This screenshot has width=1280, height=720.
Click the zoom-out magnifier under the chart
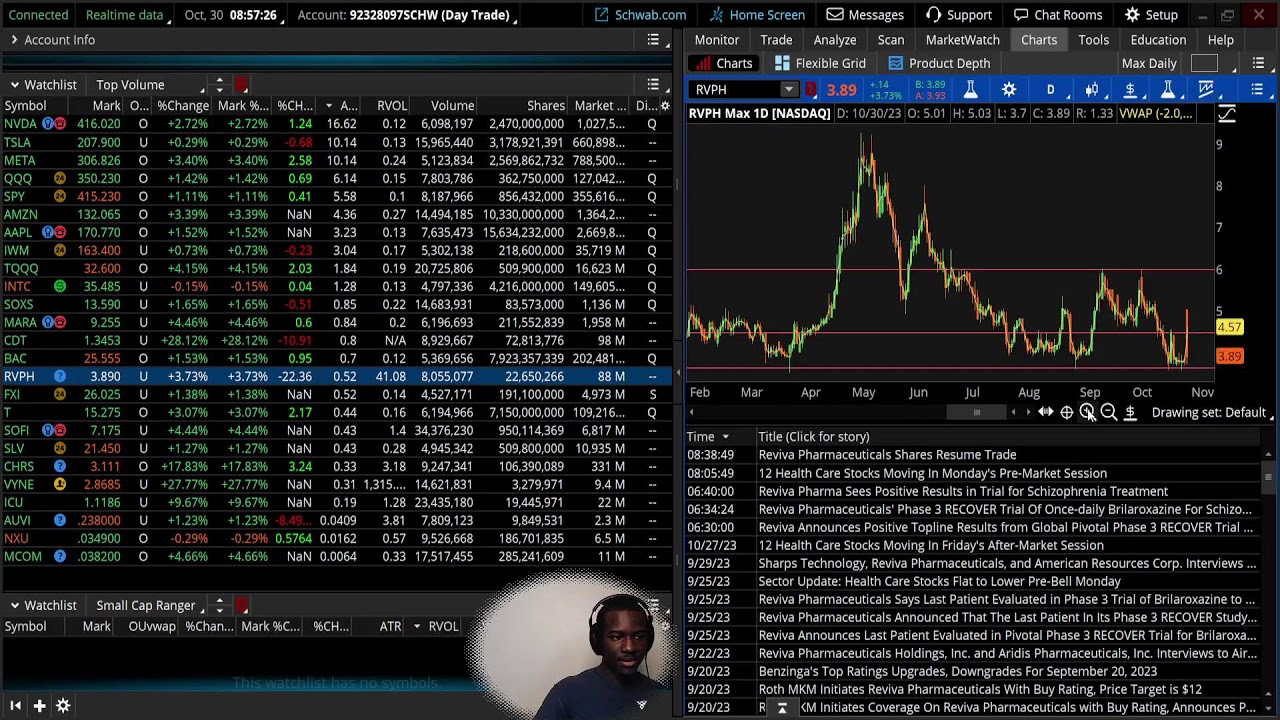[1108, 413]
